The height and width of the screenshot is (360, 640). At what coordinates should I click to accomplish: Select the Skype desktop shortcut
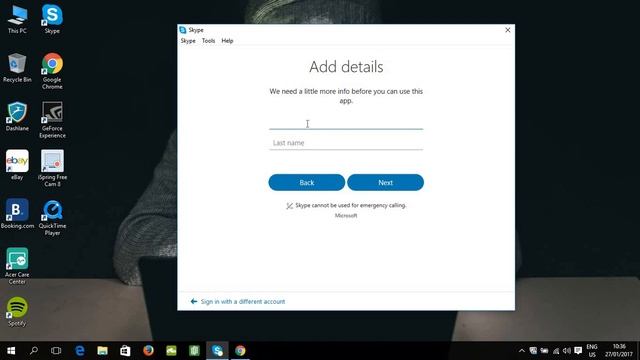pyautogui.click(x=52, y=19)
